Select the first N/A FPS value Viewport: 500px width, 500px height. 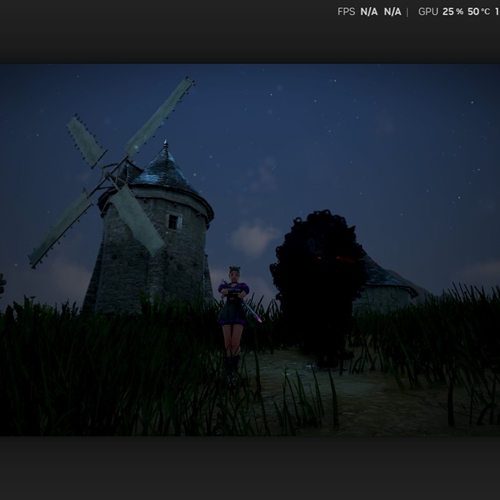[369, 12]
